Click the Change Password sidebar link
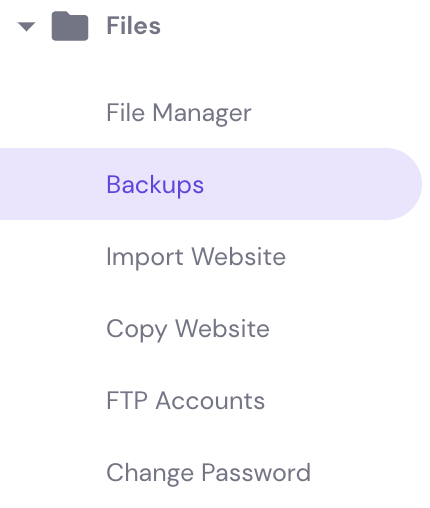The image size is (430, 508). pyautogui.click(x=209, y=473)
